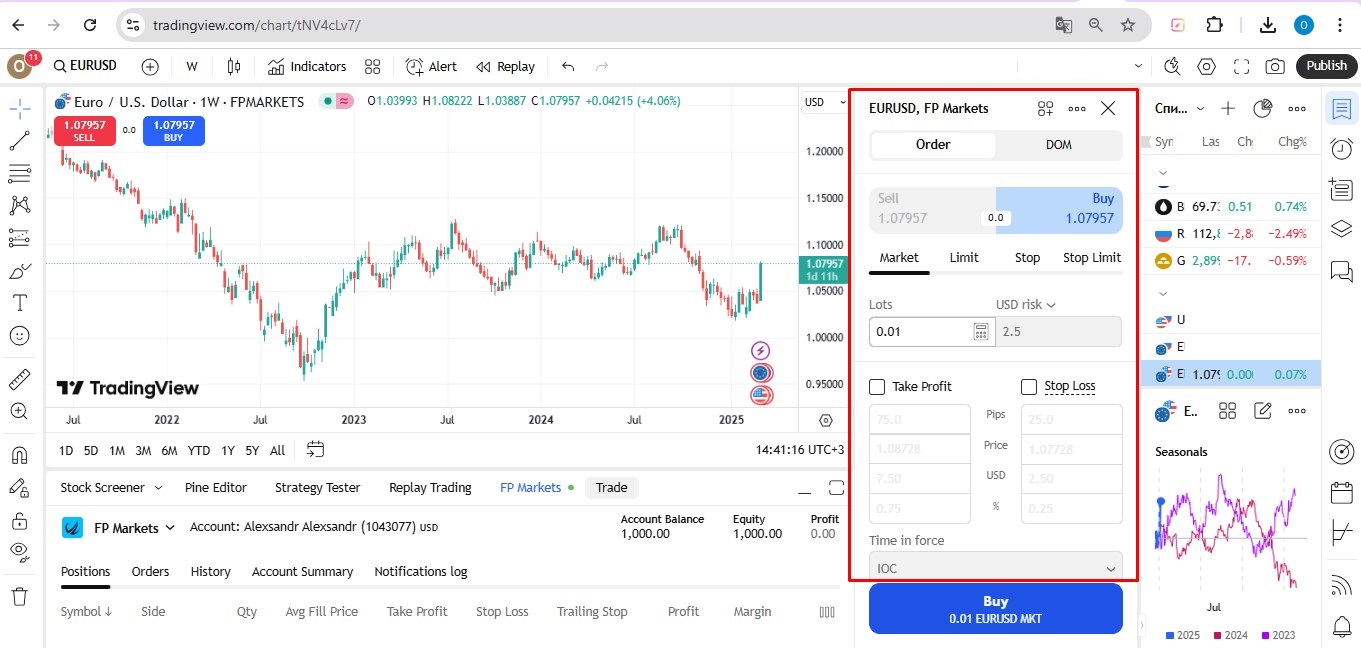Open order panel more options menu
Viewport: 1361px width, 648px height.
(x=1077, y=109)
